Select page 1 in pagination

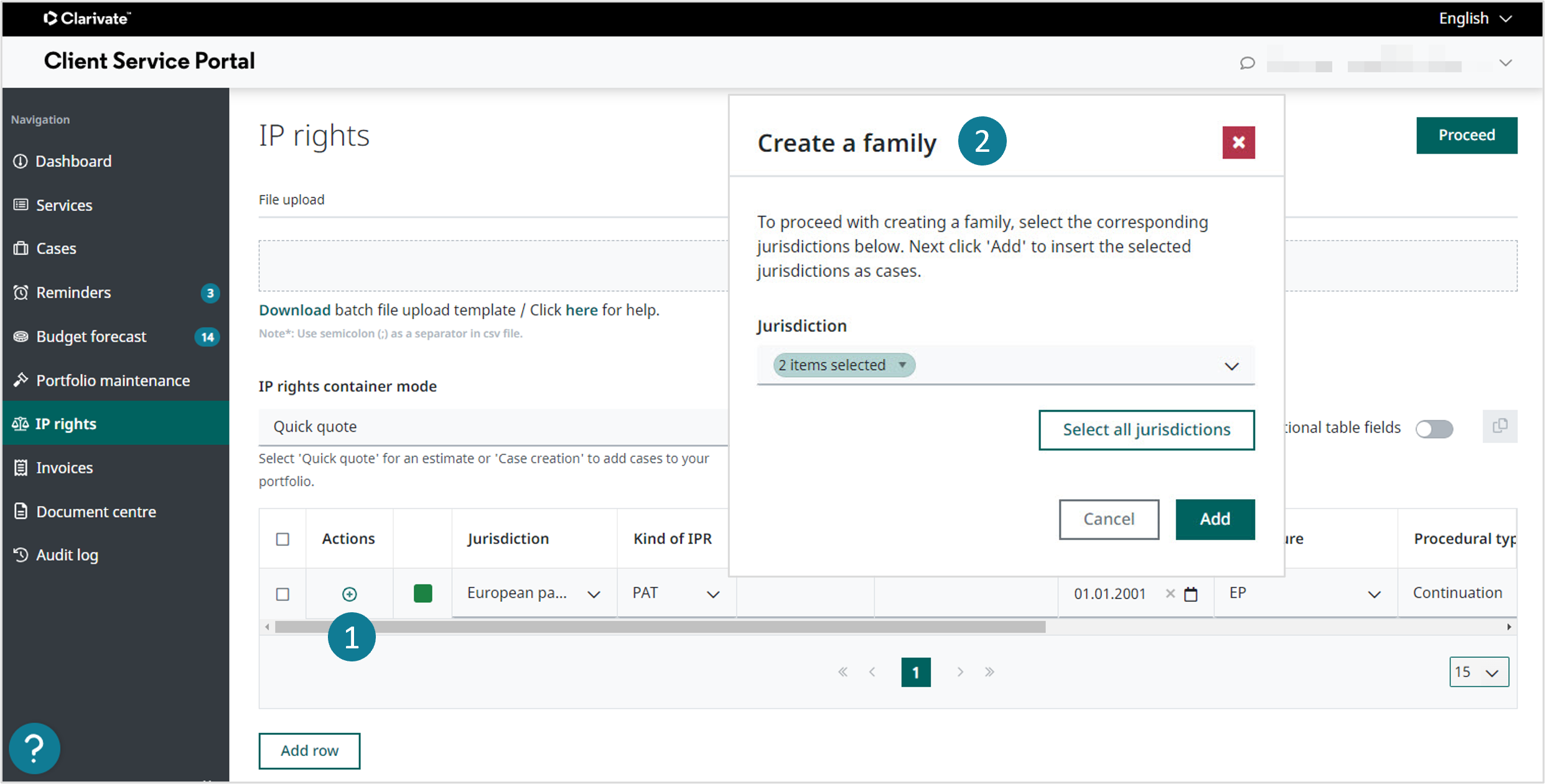[916, 672]
